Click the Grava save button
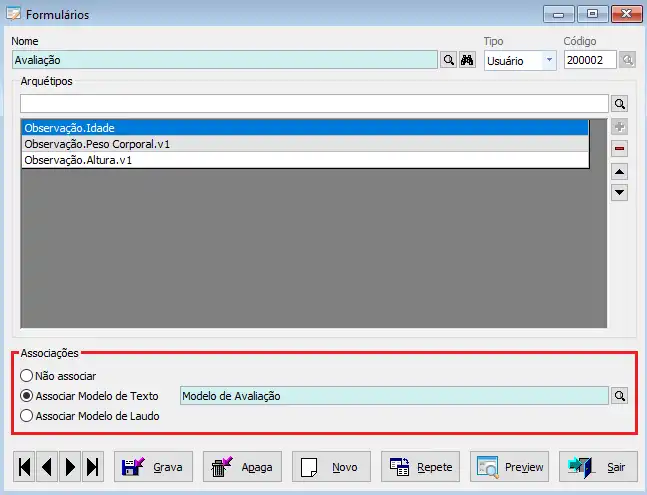647x495 pixels. [153, 467]
